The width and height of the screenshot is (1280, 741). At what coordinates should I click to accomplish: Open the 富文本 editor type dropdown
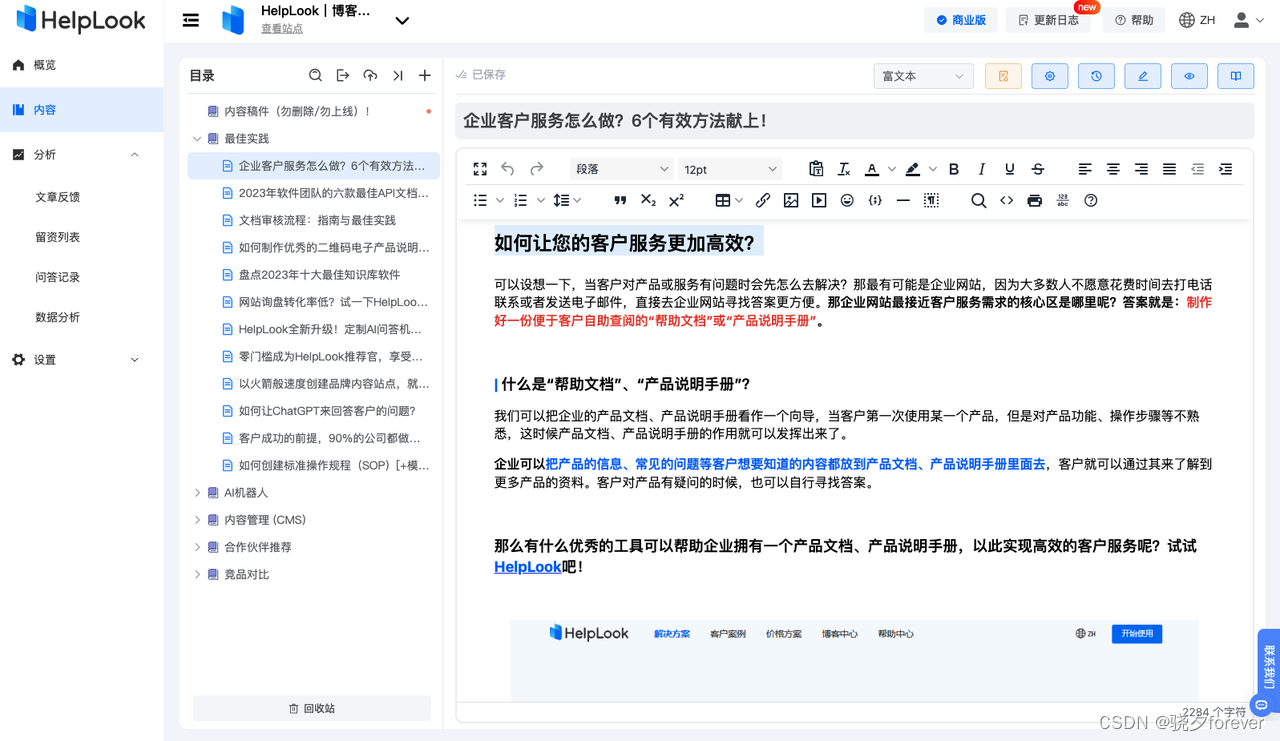coord(923,76)
